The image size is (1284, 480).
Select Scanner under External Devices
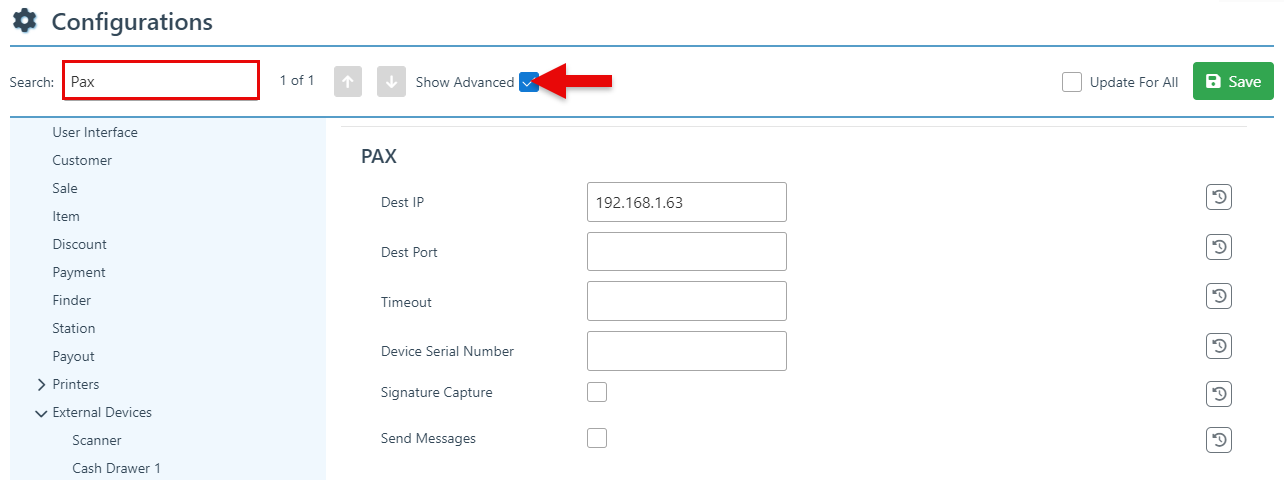[x=97, y=440]
